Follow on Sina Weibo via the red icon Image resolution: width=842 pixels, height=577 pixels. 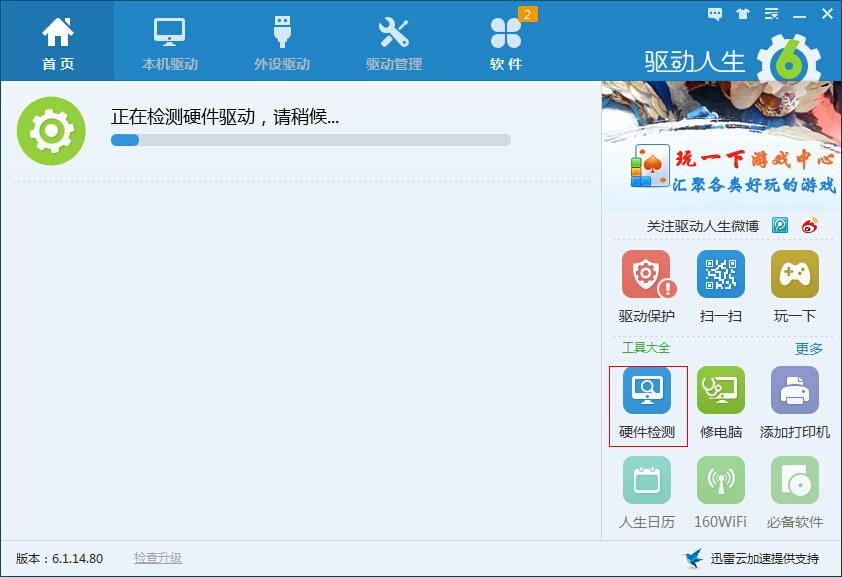(x=808, y=225)
